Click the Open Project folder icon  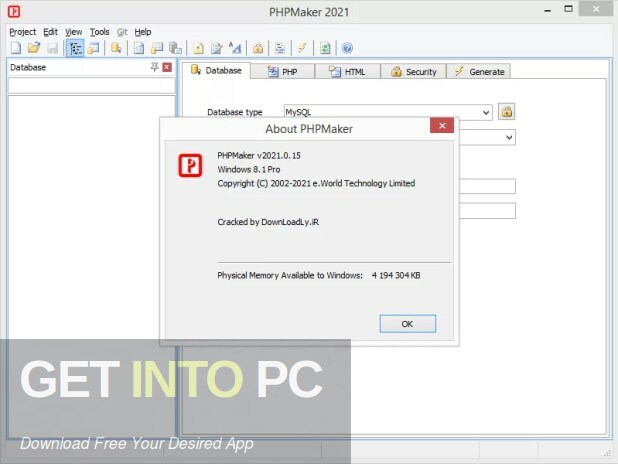(x=34, y=48)
